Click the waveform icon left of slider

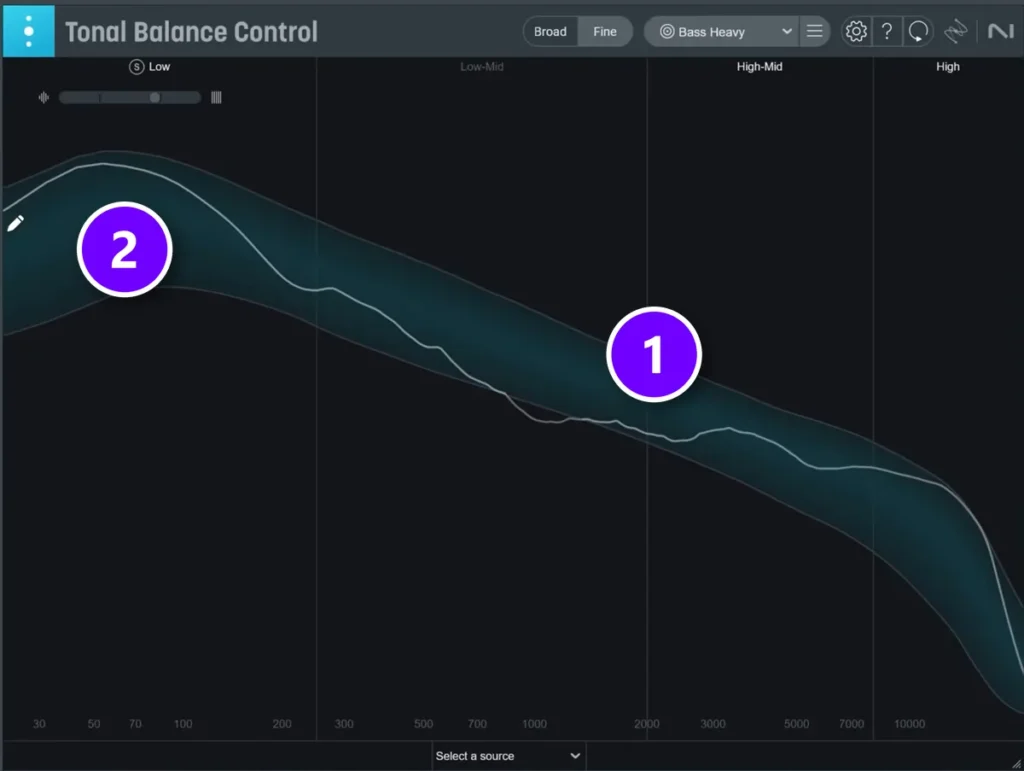(44, 97)
